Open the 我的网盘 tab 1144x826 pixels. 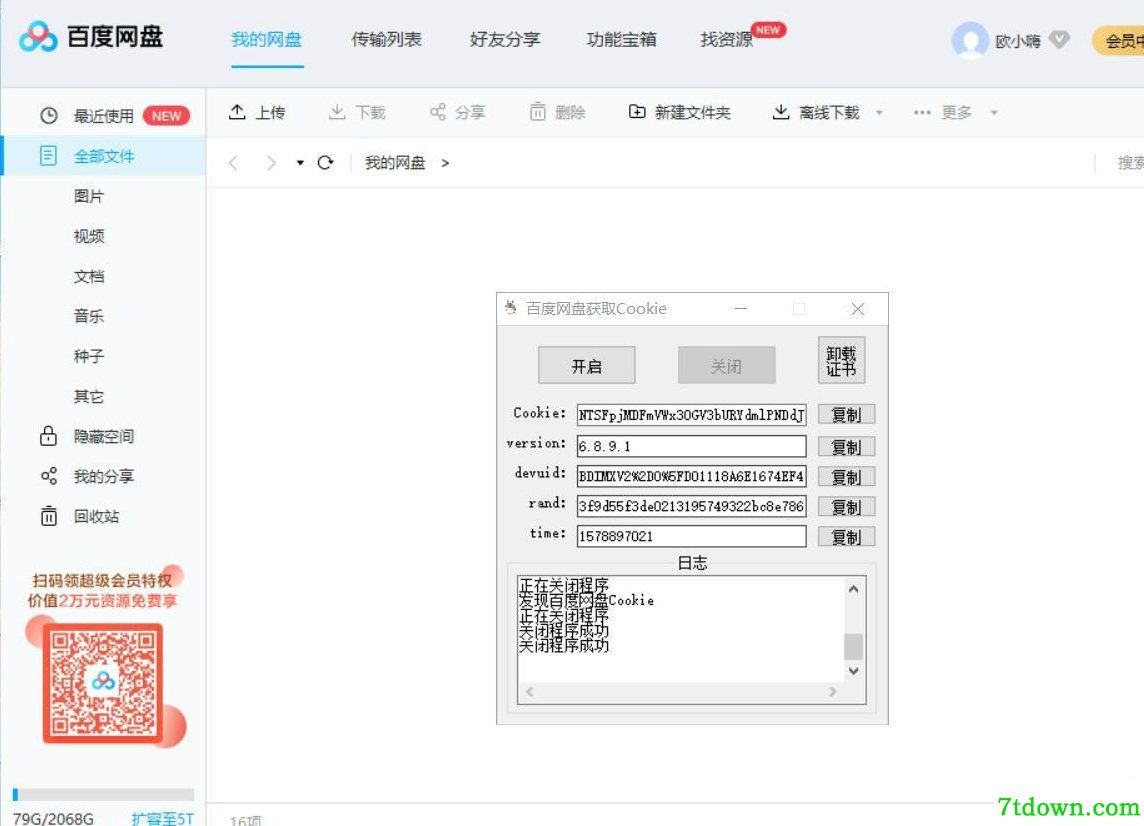tap(267, 39)
